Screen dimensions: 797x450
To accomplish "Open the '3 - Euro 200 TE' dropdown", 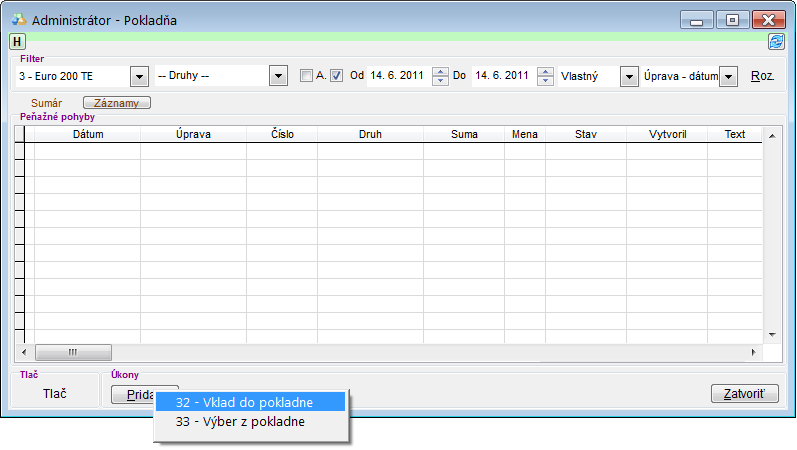I will [139, 76].
